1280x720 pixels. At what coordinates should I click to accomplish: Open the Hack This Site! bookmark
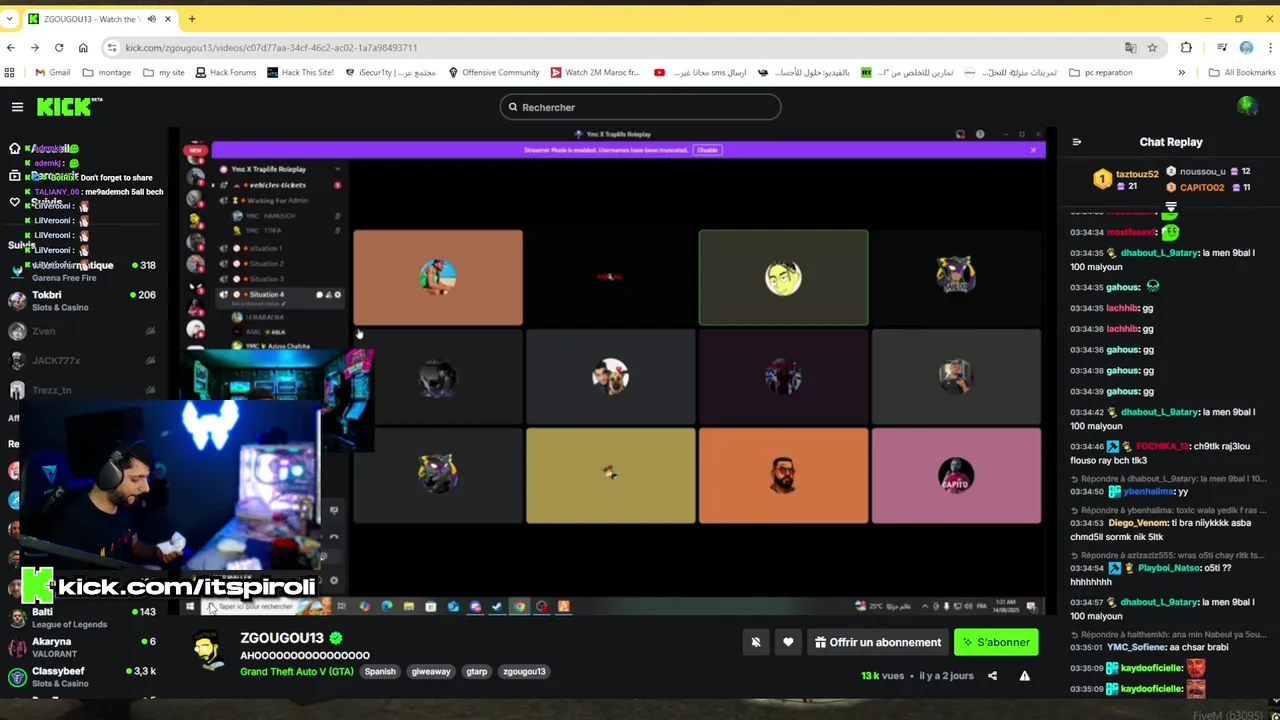pyautogui.click(x=300, y=72)
